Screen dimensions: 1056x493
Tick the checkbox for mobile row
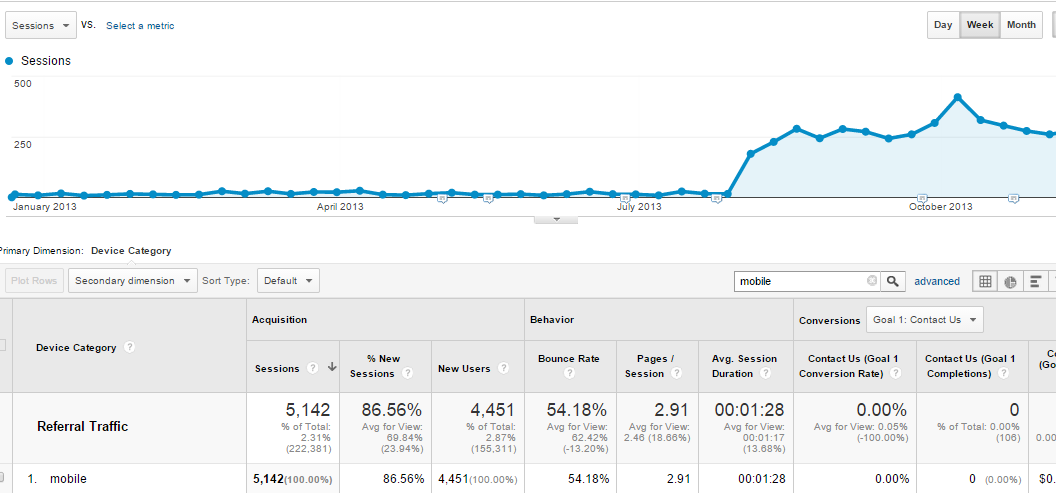pos(3,478)
